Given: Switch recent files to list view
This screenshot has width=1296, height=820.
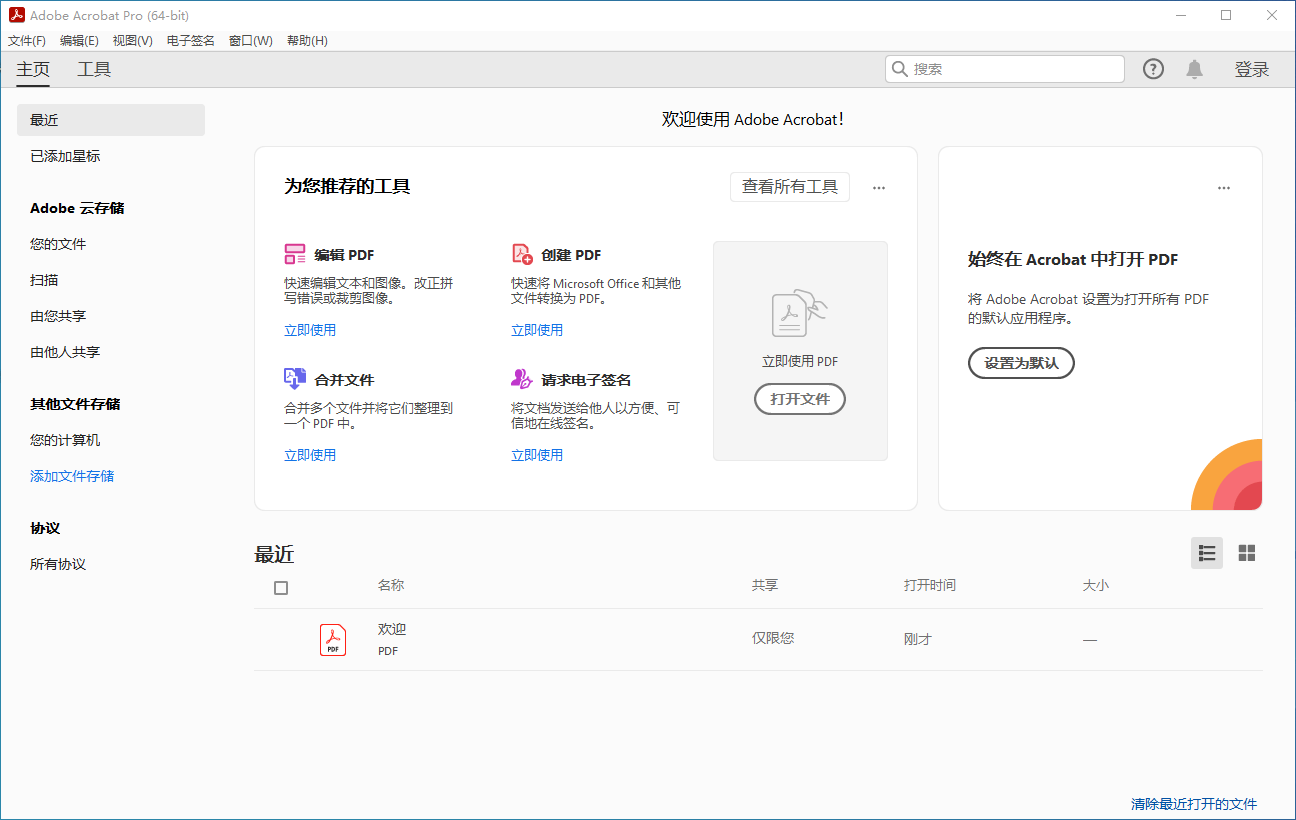Looking at the screenshot, I should tap(1207, 553).
